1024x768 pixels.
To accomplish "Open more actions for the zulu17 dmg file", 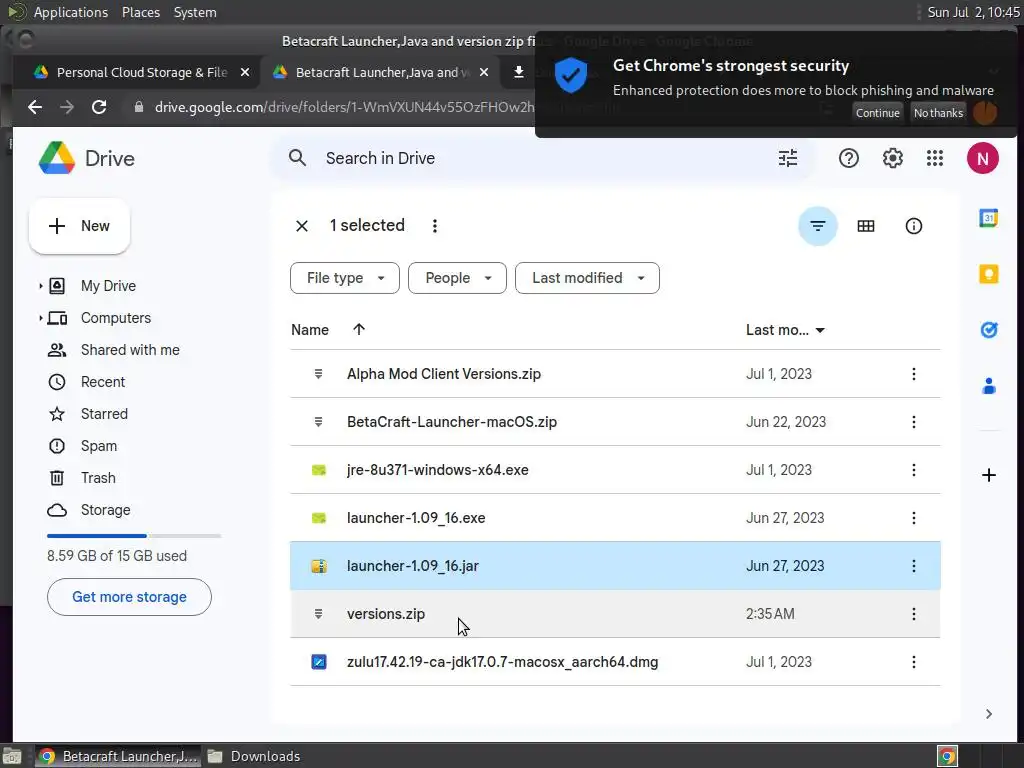I will (x=914, y=662).
